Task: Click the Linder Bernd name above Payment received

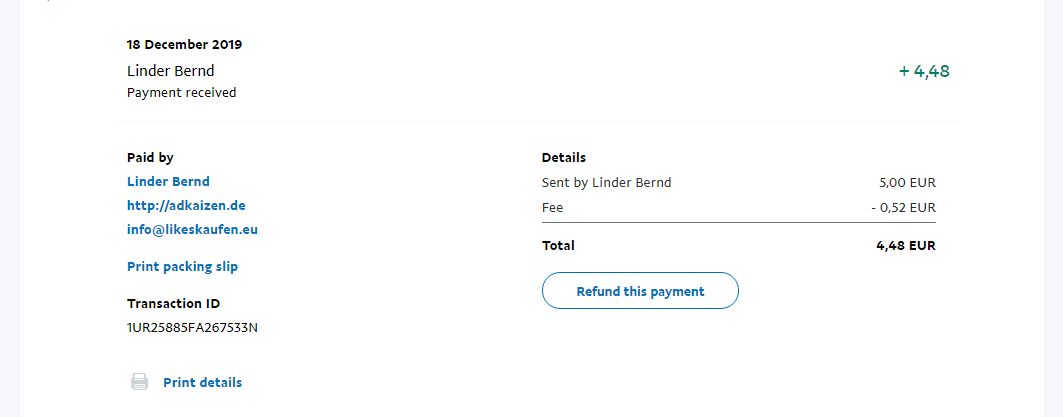Action: 170,70
